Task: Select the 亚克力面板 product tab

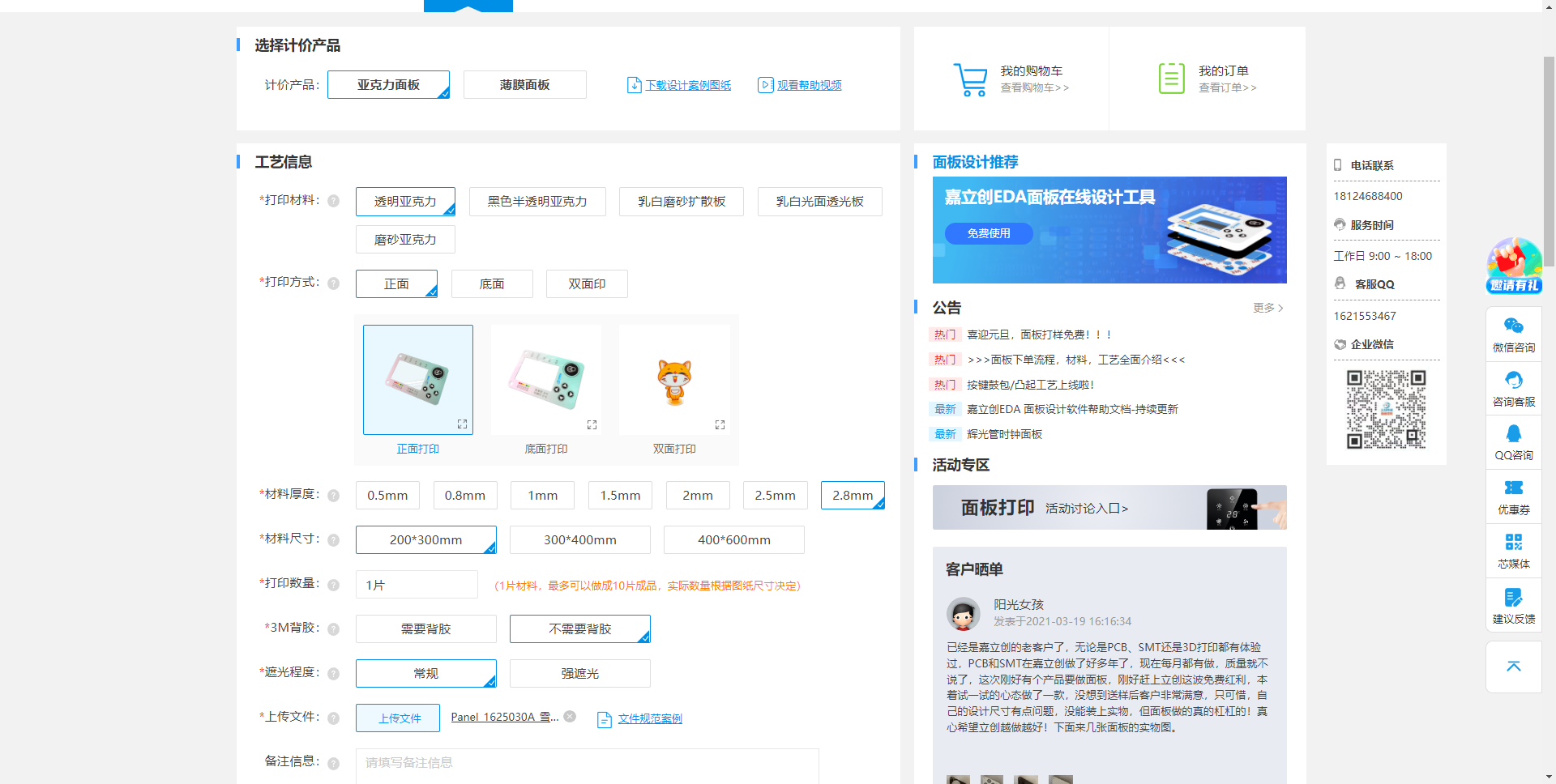Action: [x=388, y=84]
